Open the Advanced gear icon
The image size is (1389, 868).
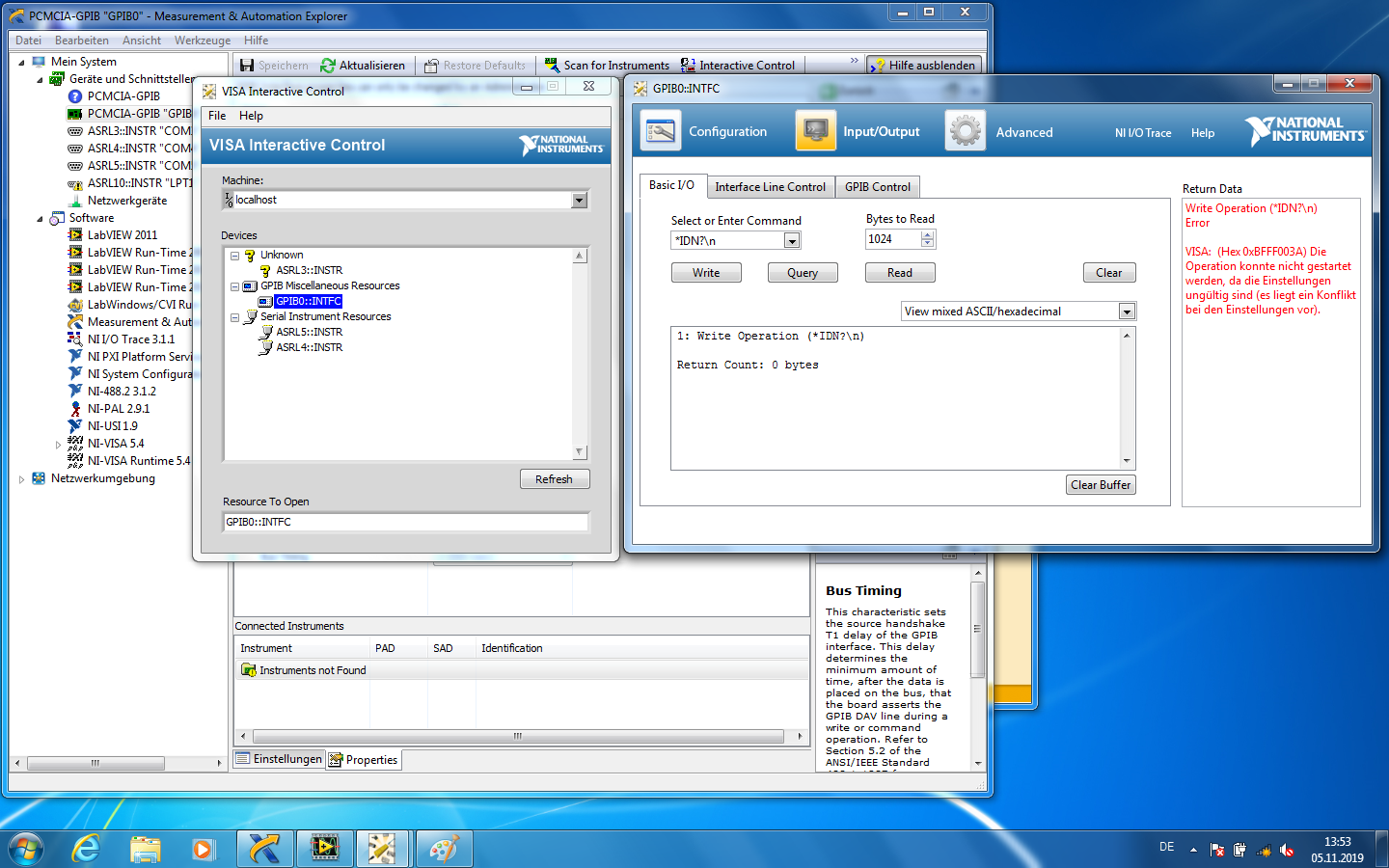pos(965,131)
